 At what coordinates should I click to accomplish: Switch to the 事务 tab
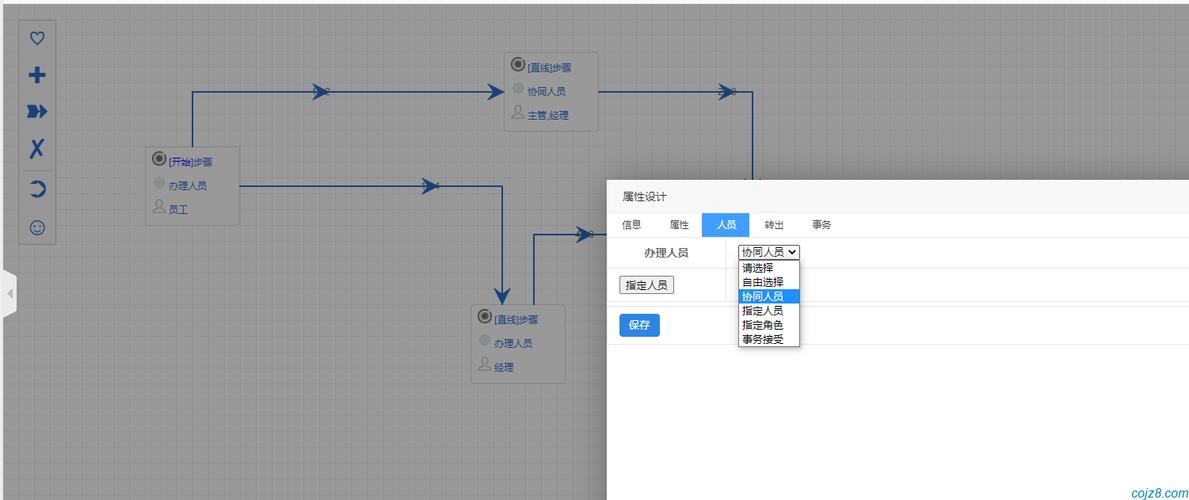click(x=821, y=225)
